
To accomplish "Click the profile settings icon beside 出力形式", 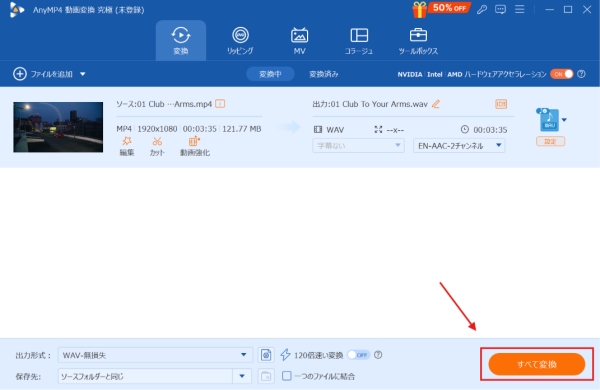I will point(266,355).
